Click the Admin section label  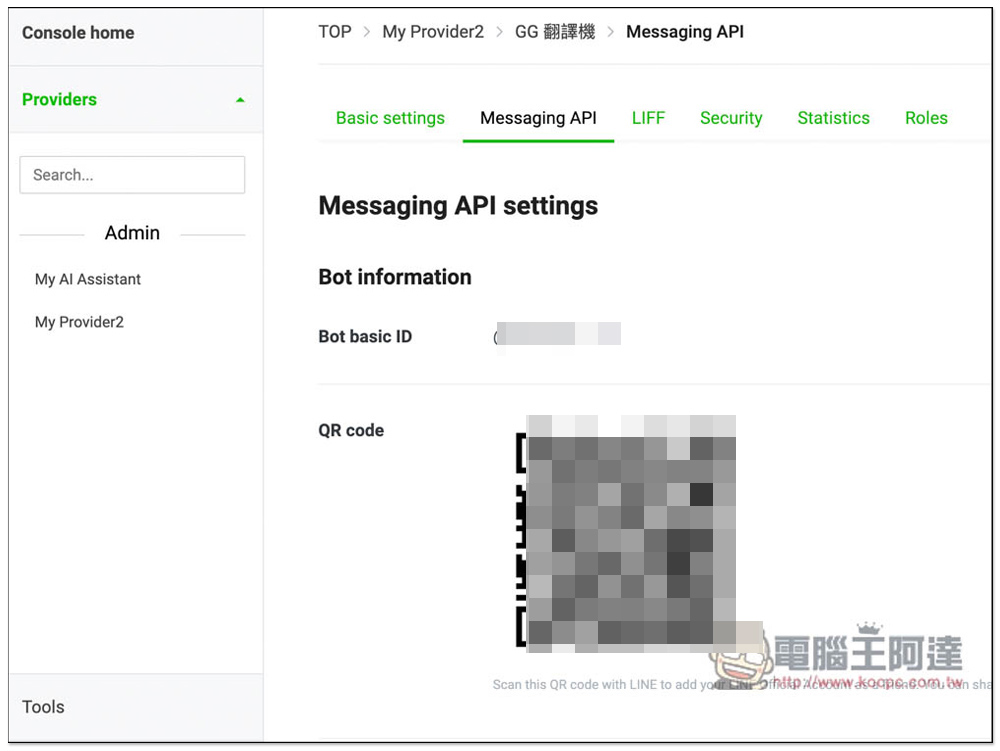point(132,233)
